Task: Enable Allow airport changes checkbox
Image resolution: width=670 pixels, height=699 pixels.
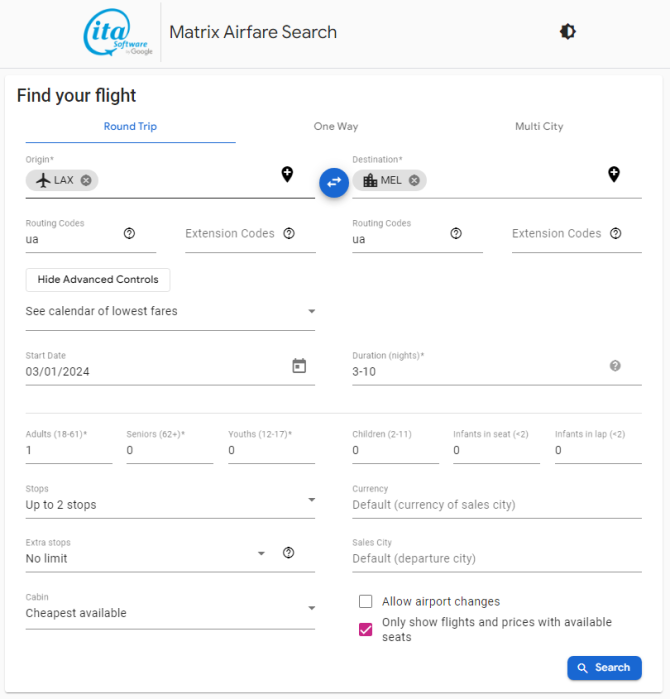Action: [366, 601]
